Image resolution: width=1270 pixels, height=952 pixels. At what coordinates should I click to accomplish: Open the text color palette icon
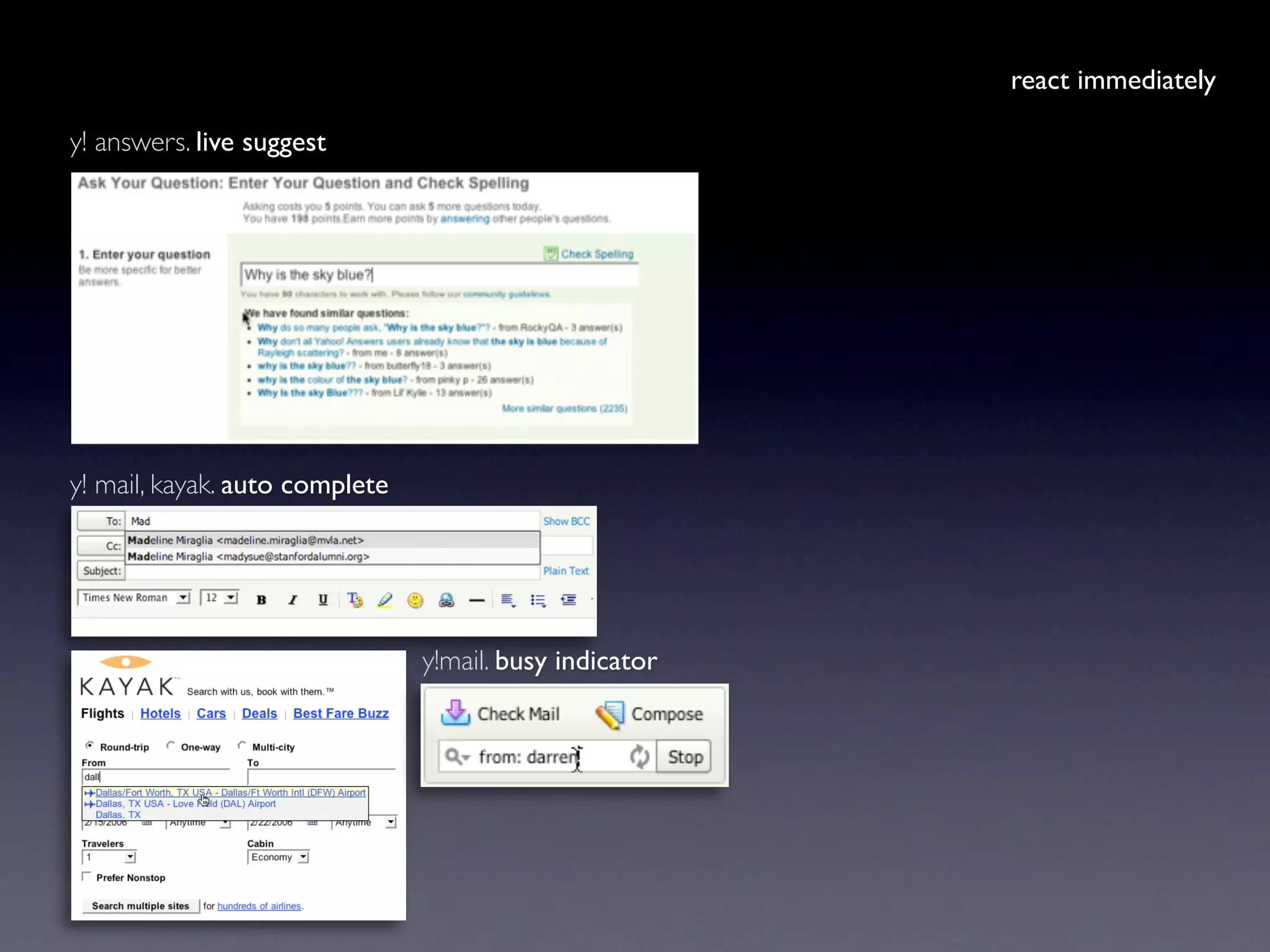(x=355, y=599)
